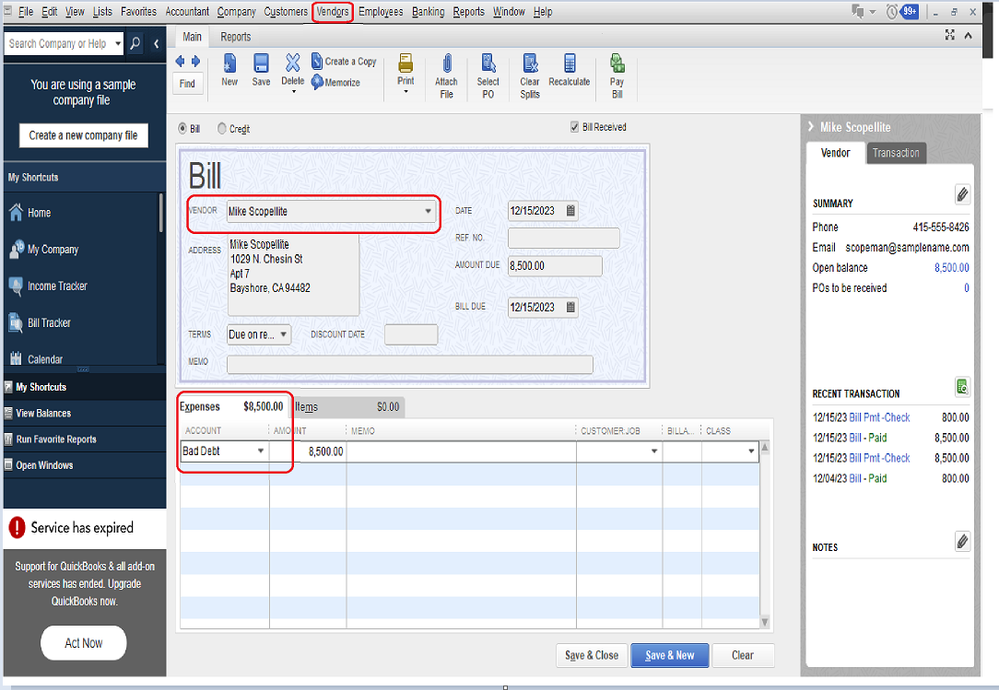
Task: Go to next bill with right arrow
Action: (x=196, y=61)
